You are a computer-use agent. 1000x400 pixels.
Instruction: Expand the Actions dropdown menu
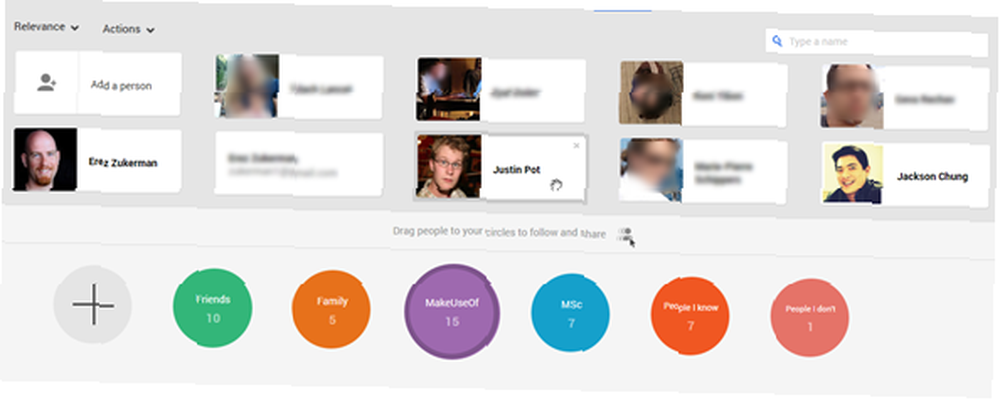coord(128,29)
